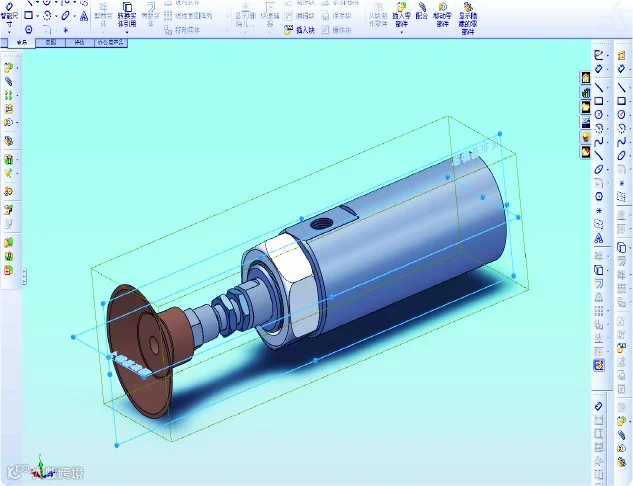Select the ribbon point tool asterisk
The image size is (633, 486).
click(65, 30)
